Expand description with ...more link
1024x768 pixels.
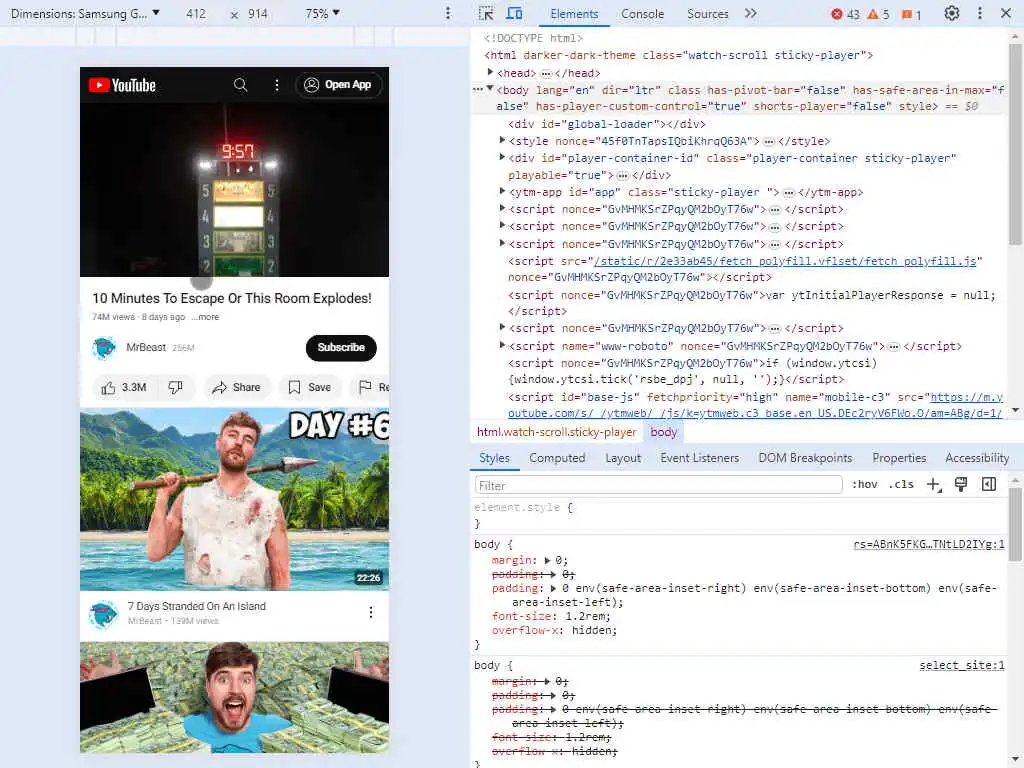(206, 317)
